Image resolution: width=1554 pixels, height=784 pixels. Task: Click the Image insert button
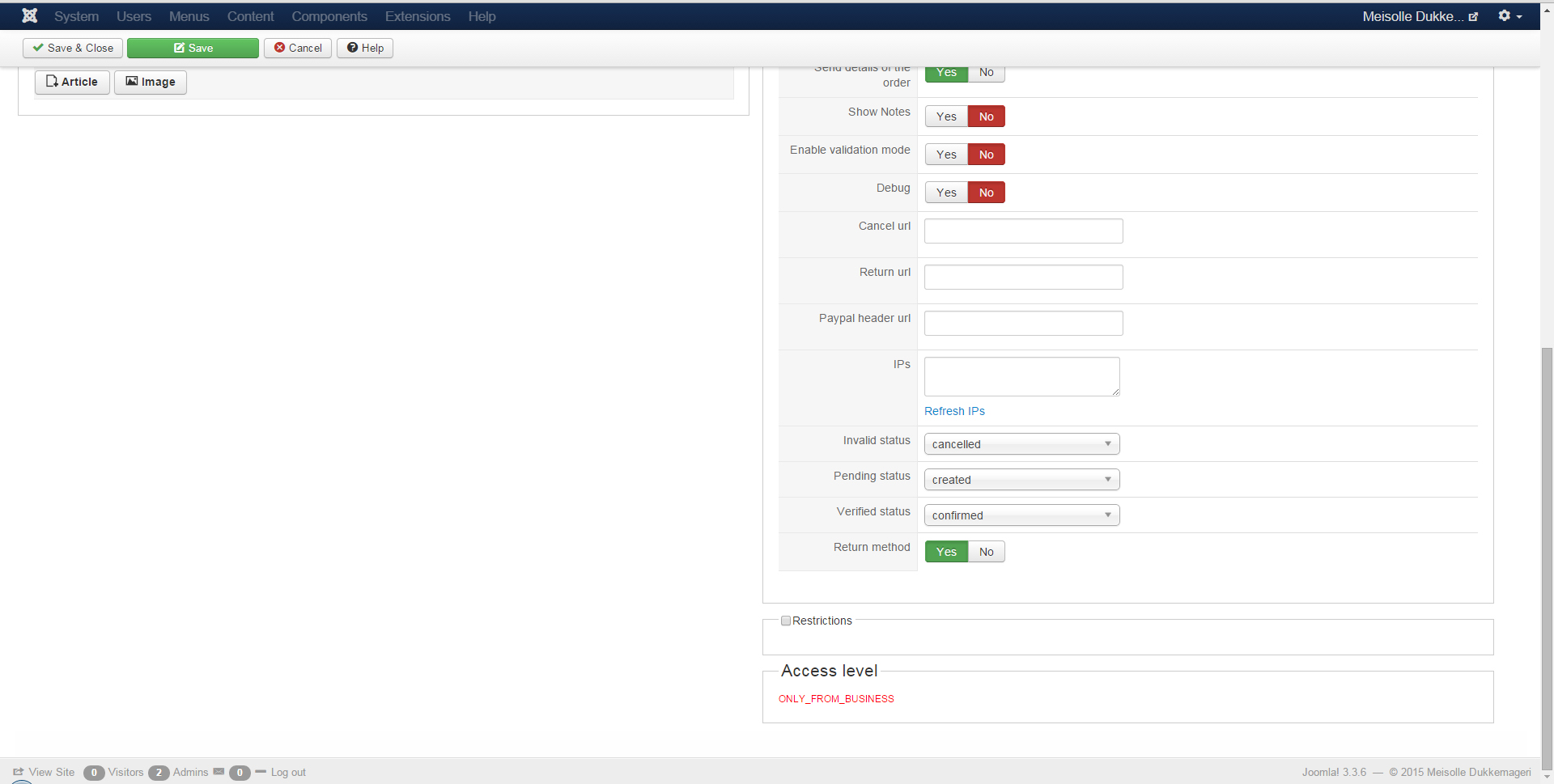[151, 83]
